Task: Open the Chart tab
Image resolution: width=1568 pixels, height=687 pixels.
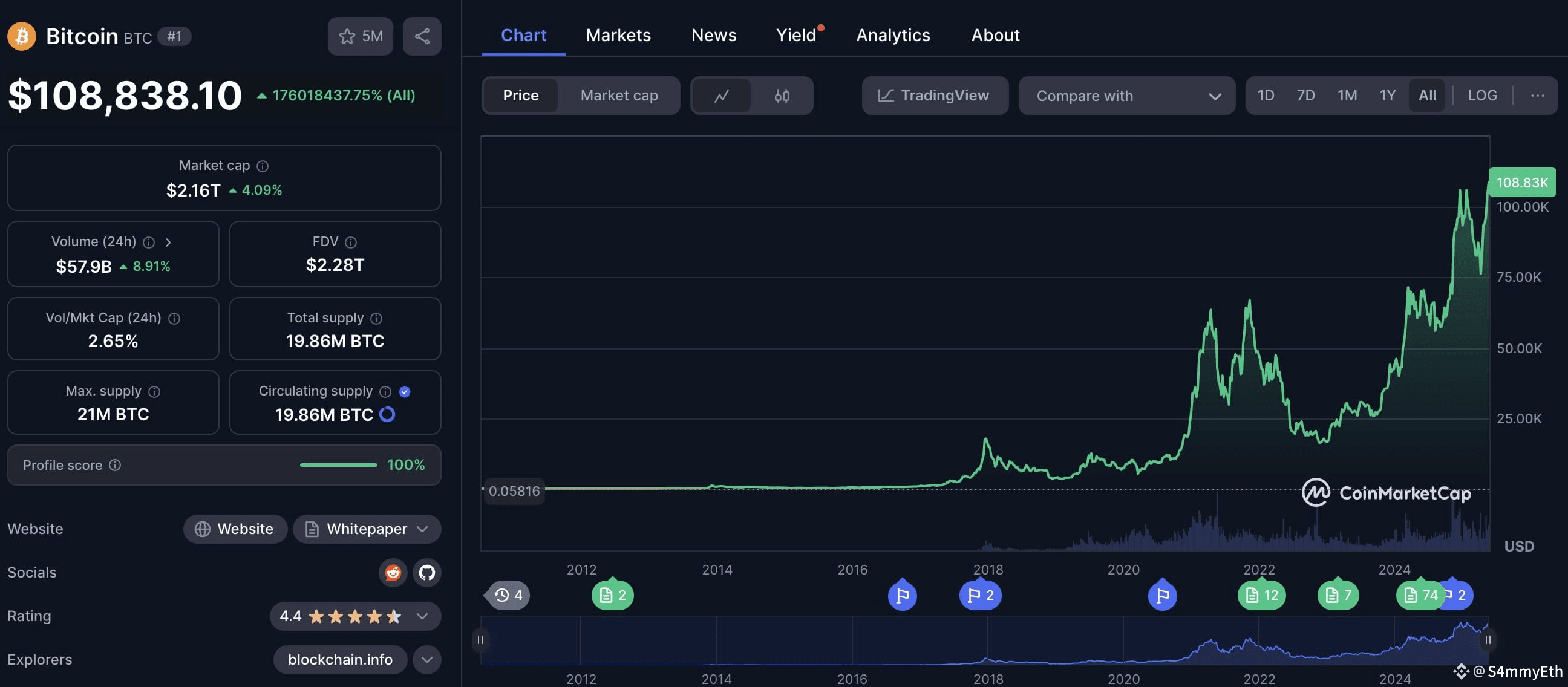Action: click(x=523, y=35)
